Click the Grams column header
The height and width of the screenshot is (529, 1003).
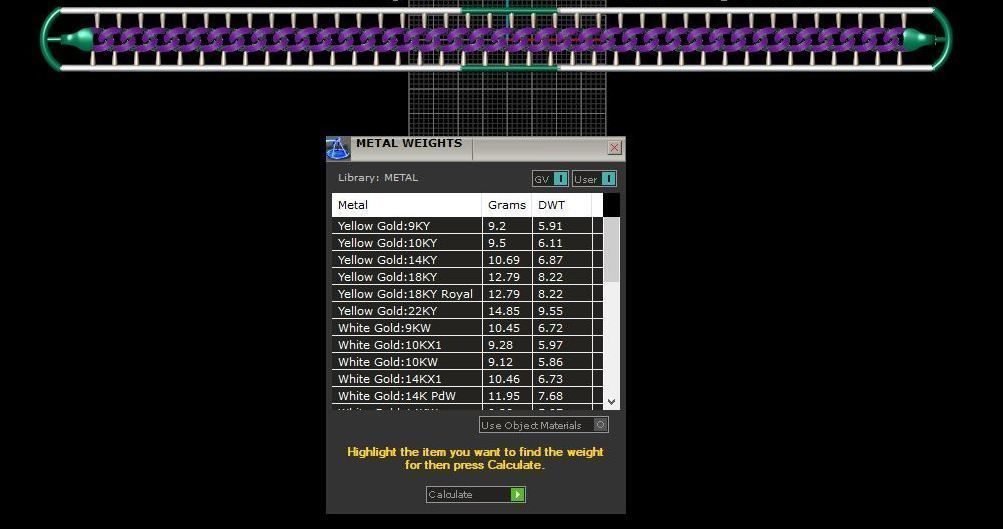pos(507,205)
